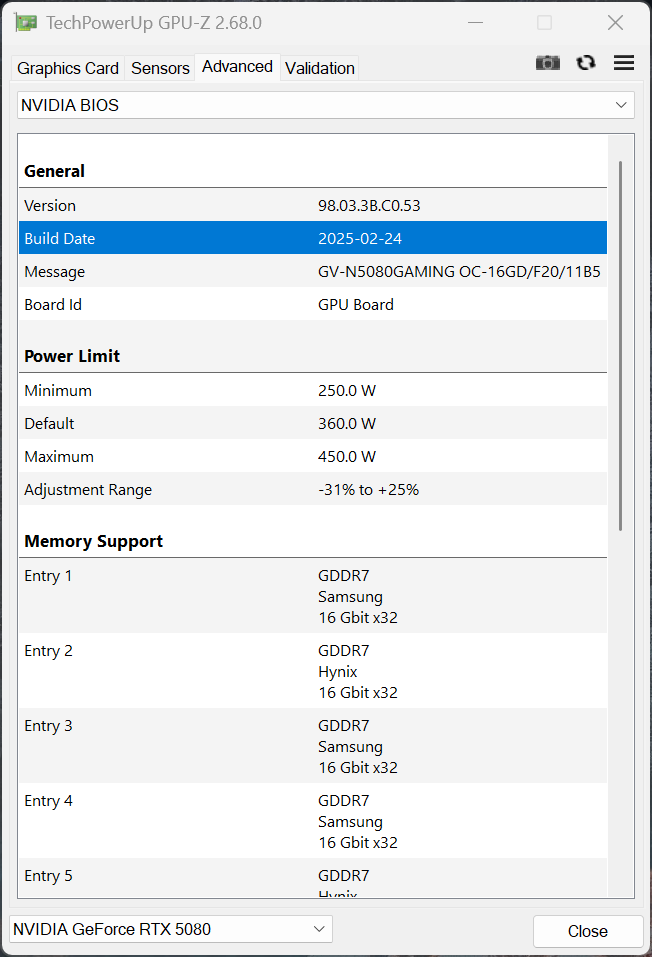Image resolution: width=652 pixels, height=957 pixels.
Task: Select the Advanced tab
Action: click(237, 67)
